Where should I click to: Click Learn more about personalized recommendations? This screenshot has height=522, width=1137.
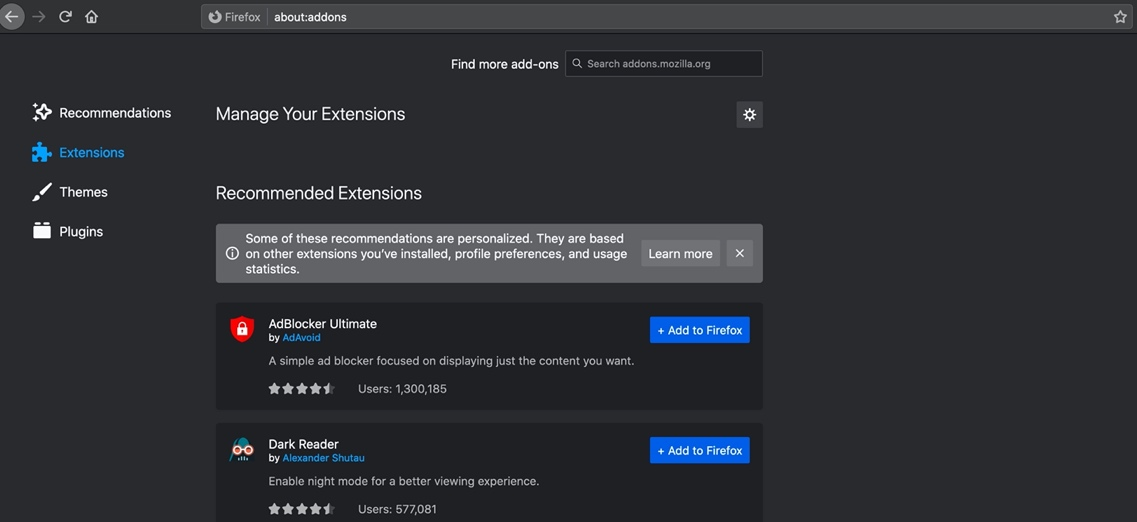click(680, 254)
